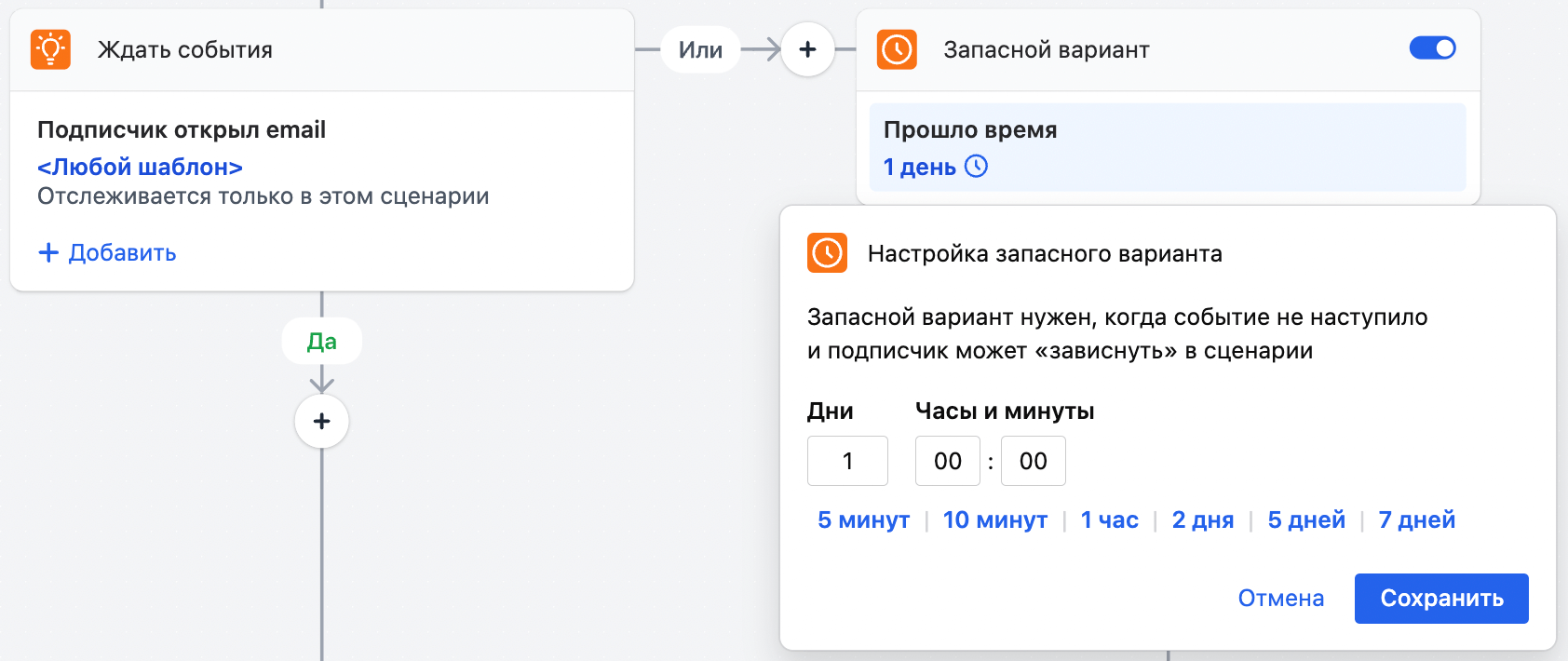Choose the 5 минут preset
The height and width of the screenshot is (661, 1568).
(x=863, y=519)
